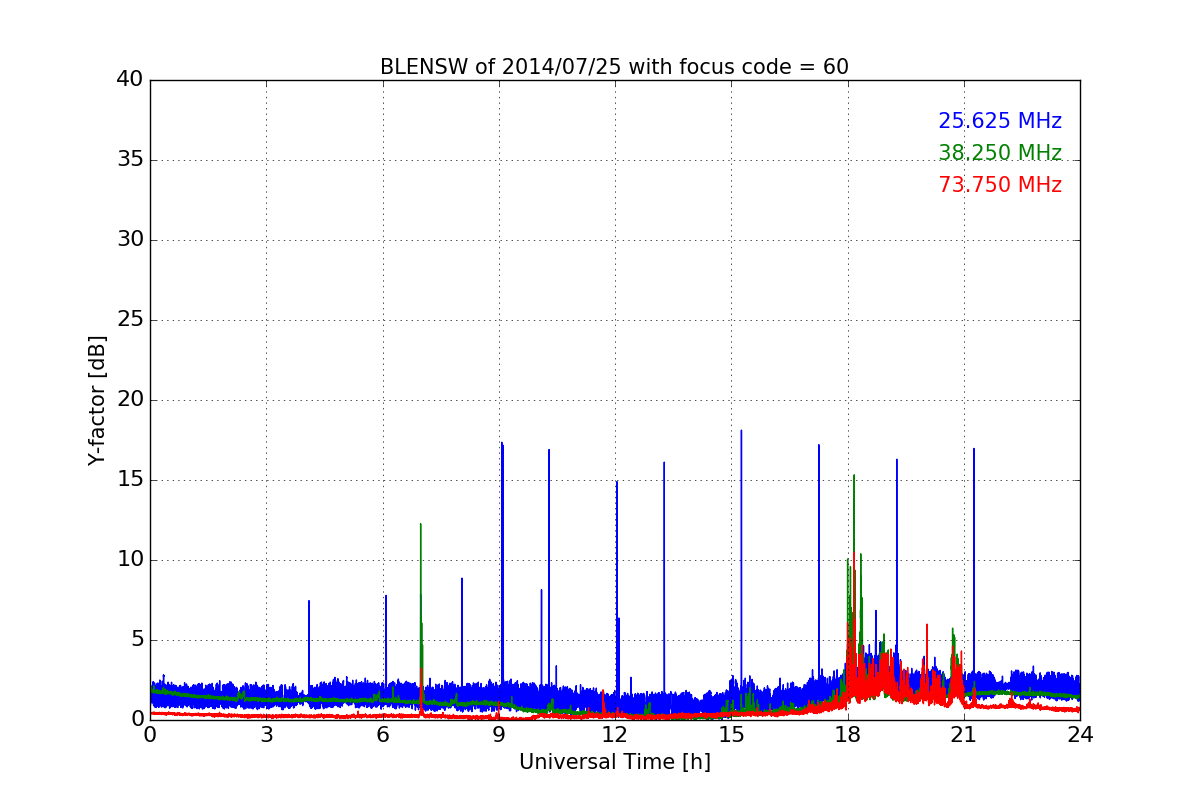
Task: Click the x-axis tick label 6
Action: point(382,734)
